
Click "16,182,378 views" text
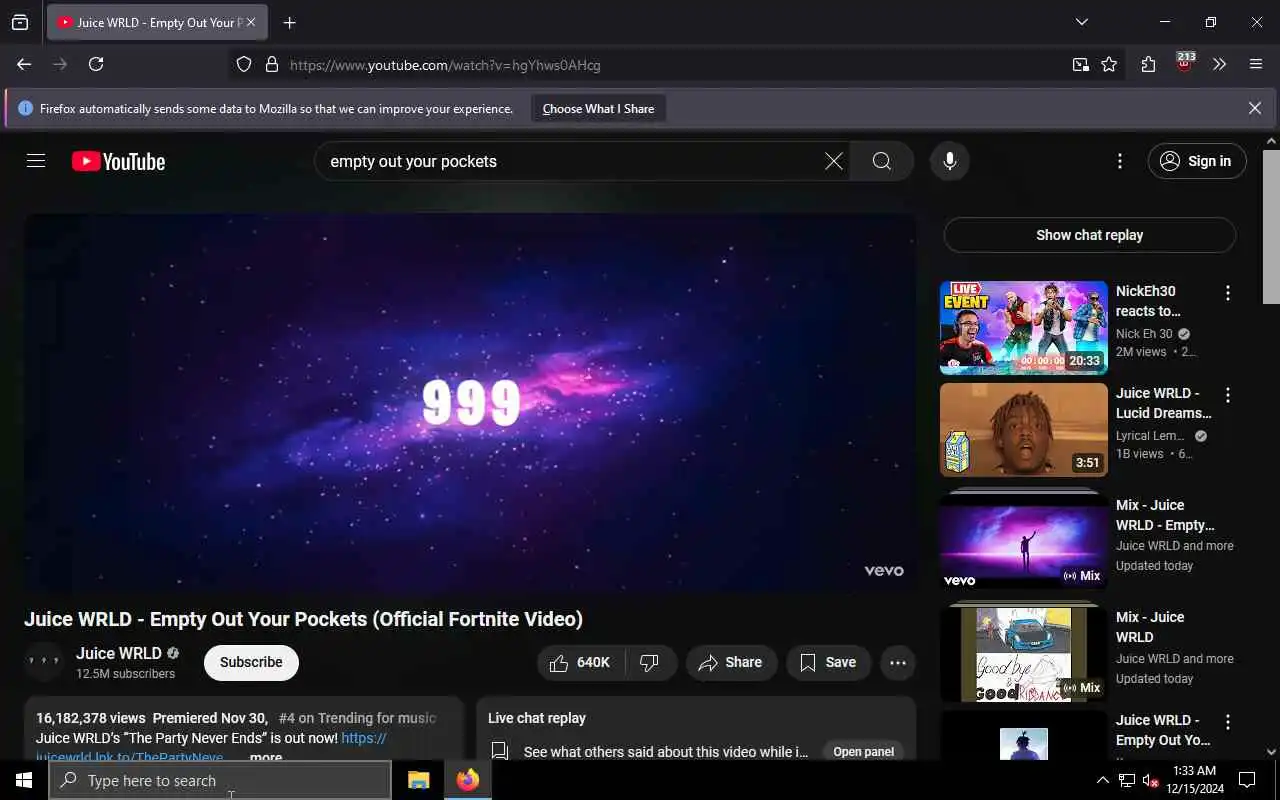pos(90,718)
